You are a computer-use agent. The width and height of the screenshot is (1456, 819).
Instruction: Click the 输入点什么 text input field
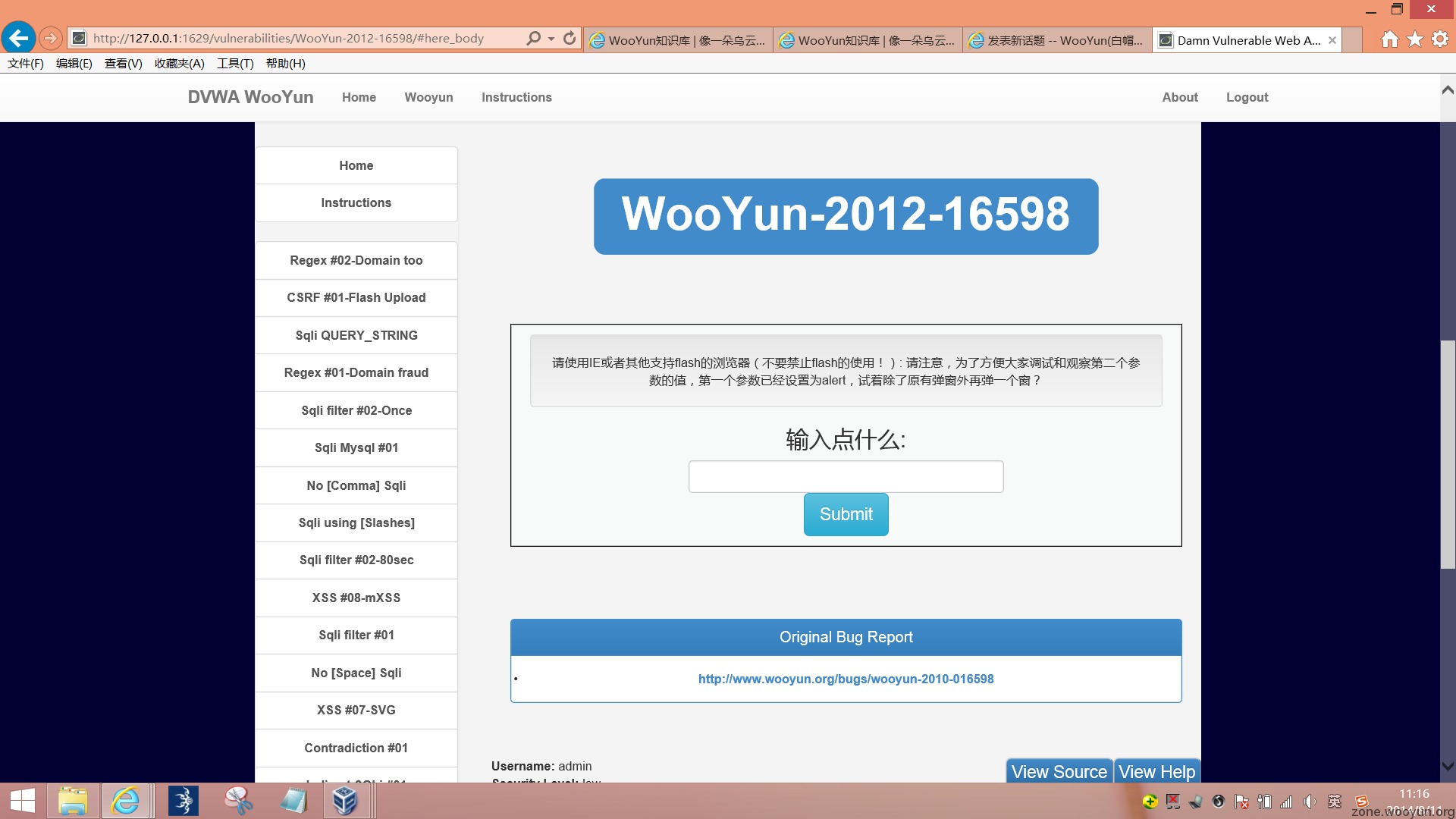846,477
